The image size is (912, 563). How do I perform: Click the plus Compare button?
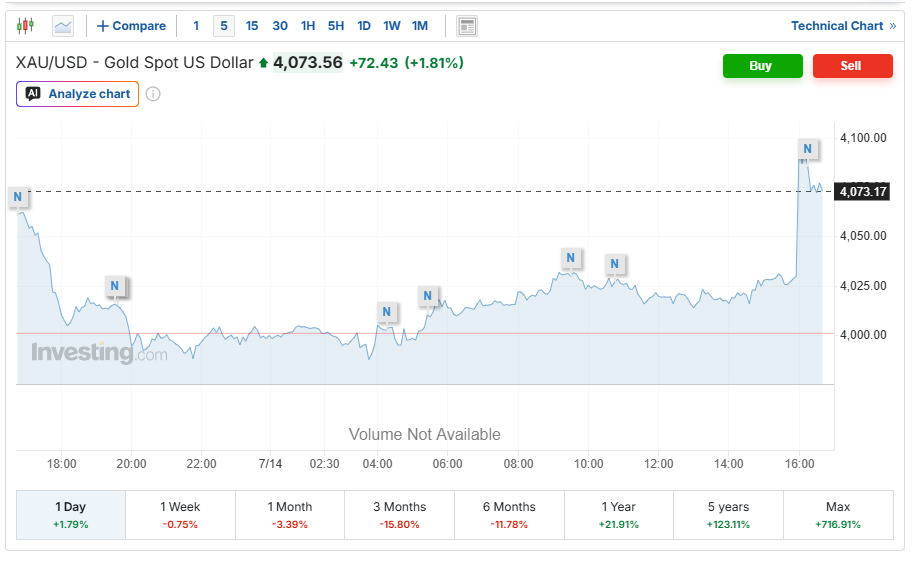[x=131, y=26]
